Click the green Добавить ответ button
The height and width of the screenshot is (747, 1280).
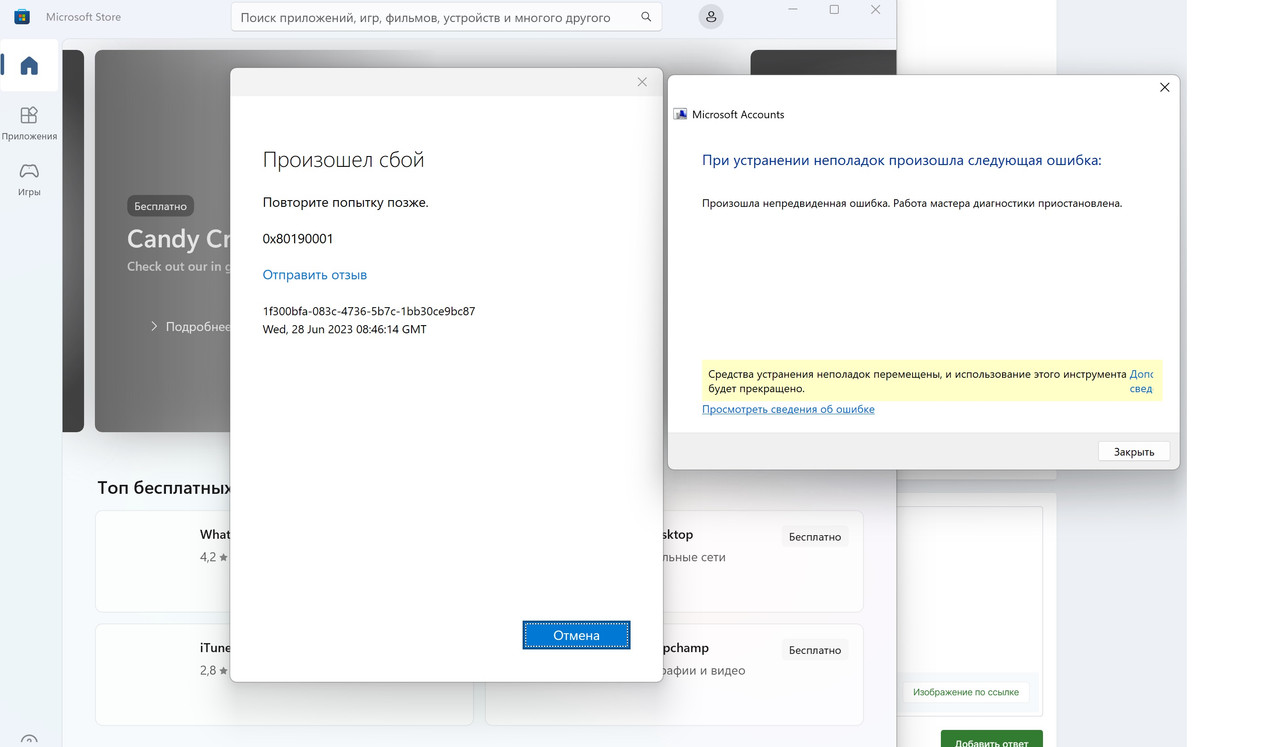coord(991,740)
